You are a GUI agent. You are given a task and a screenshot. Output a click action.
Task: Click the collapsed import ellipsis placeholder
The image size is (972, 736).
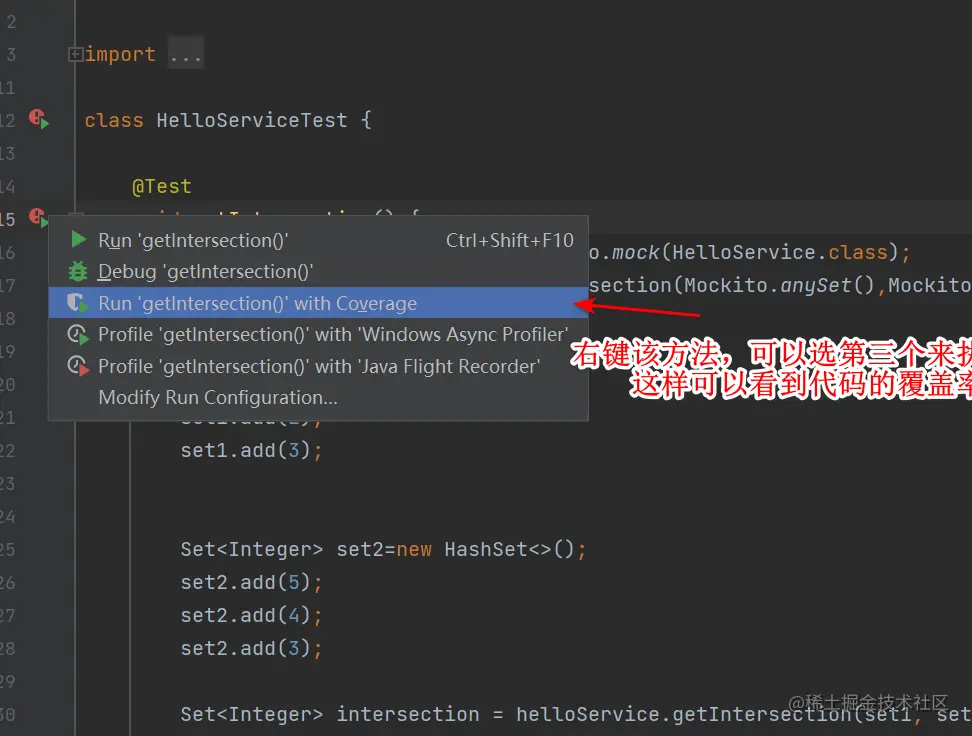(185, 55)
